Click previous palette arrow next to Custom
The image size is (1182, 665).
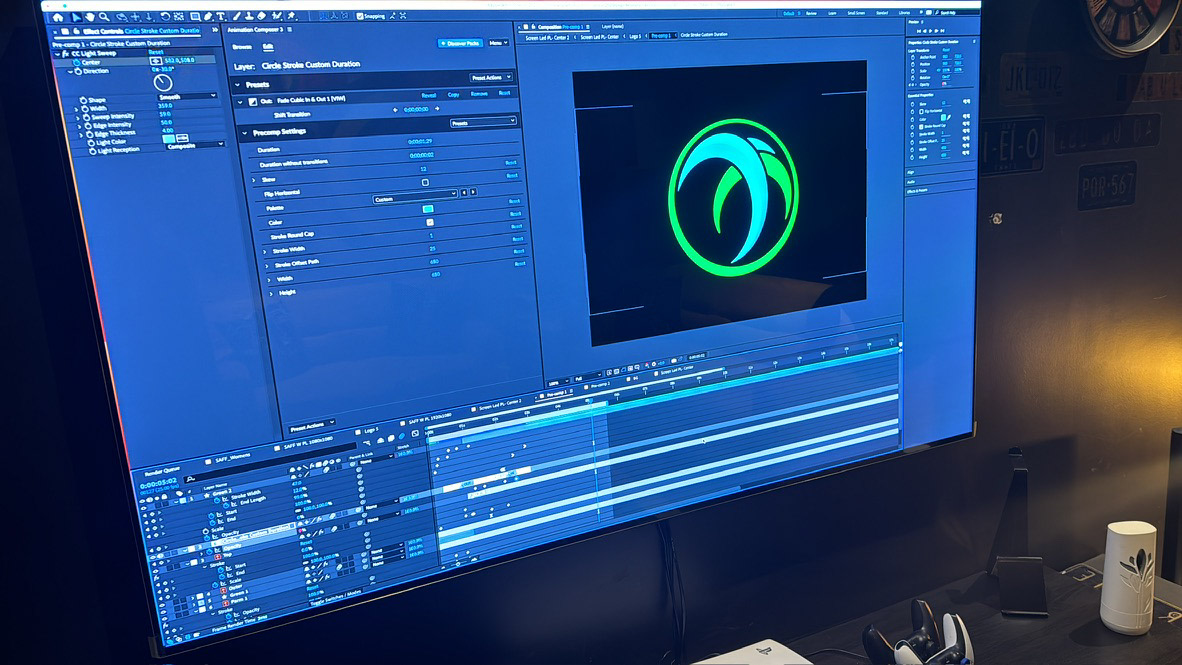pyautogui.click(x=464, y=193)
